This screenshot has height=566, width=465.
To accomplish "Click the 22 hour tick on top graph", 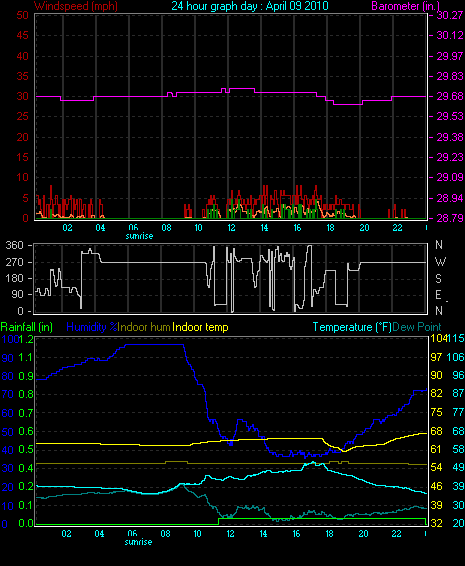I will click(397, 228).
